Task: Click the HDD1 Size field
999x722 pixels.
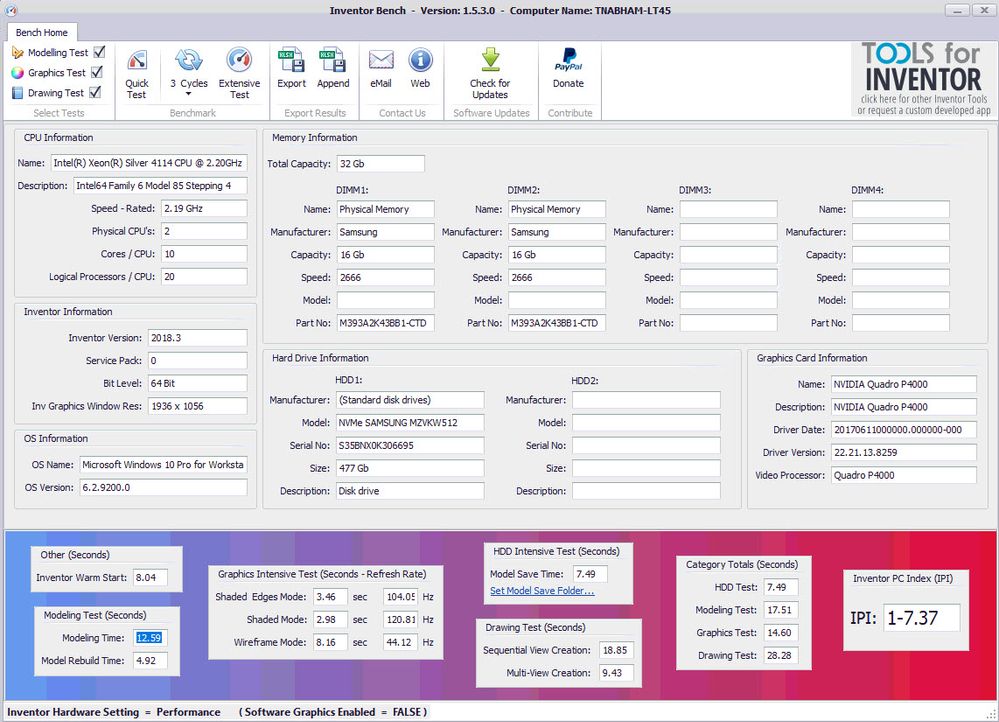Action: click(410, 468)
